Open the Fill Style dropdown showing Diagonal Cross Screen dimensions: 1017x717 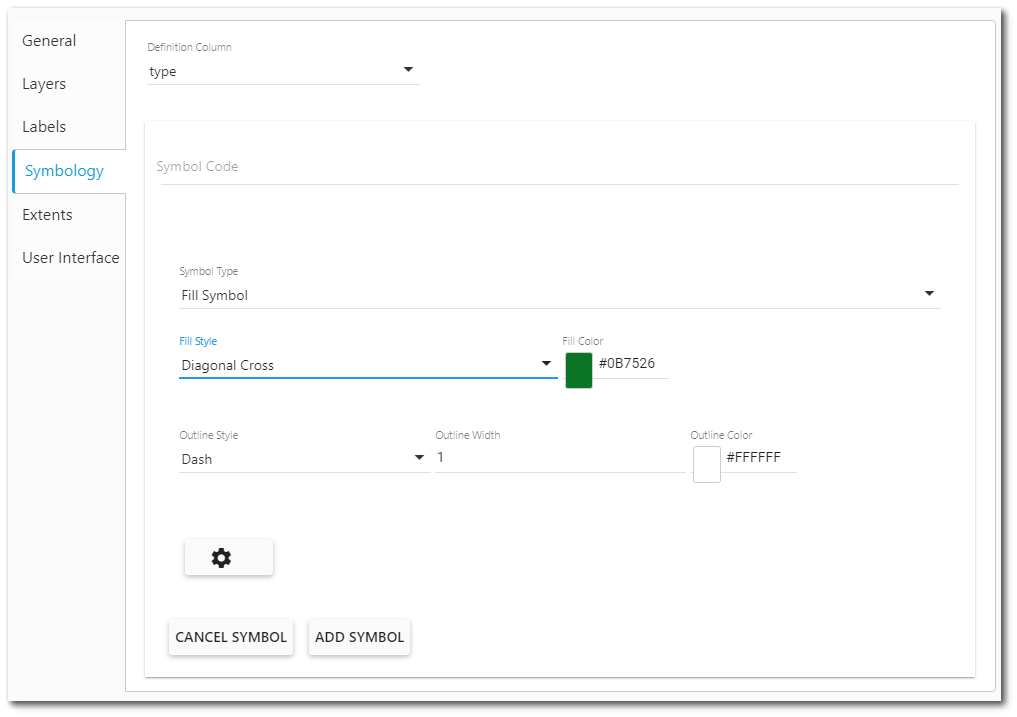coord(360,364)
